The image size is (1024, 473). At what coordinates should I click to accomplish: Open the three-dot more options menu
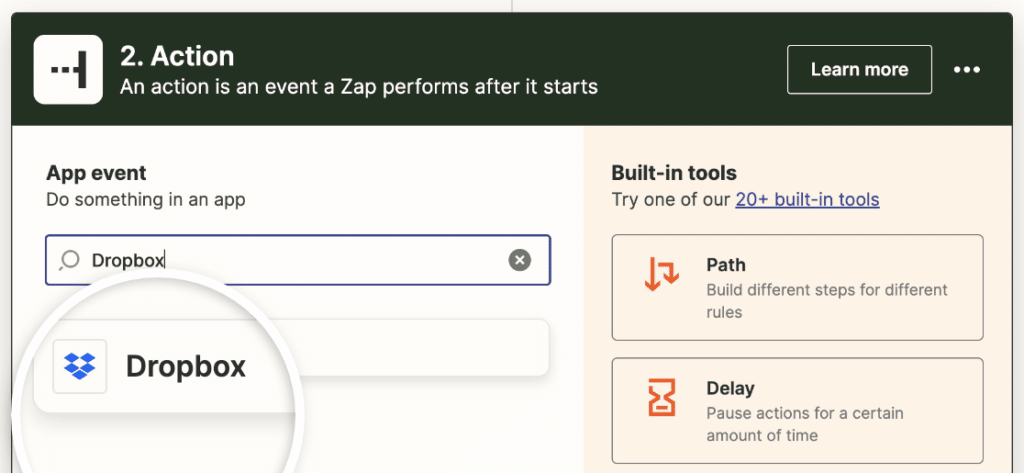click(x=967, y=69)
